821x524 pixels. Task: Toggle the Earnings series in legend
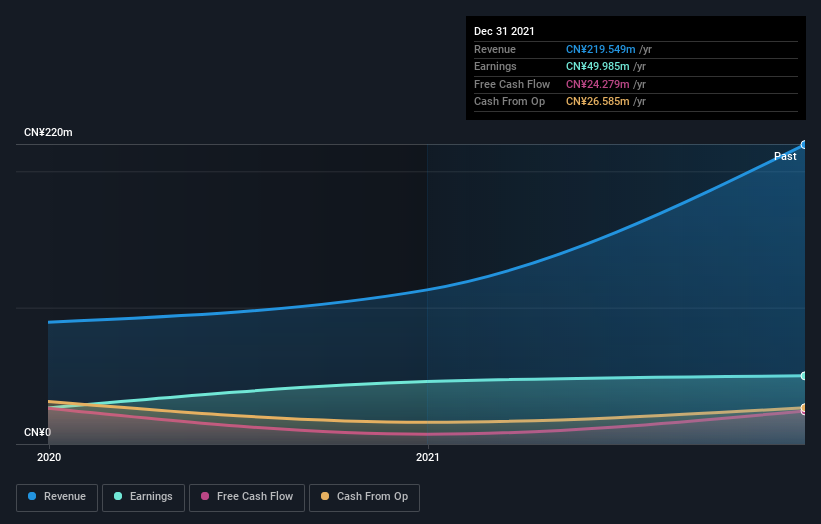point(144,497)
